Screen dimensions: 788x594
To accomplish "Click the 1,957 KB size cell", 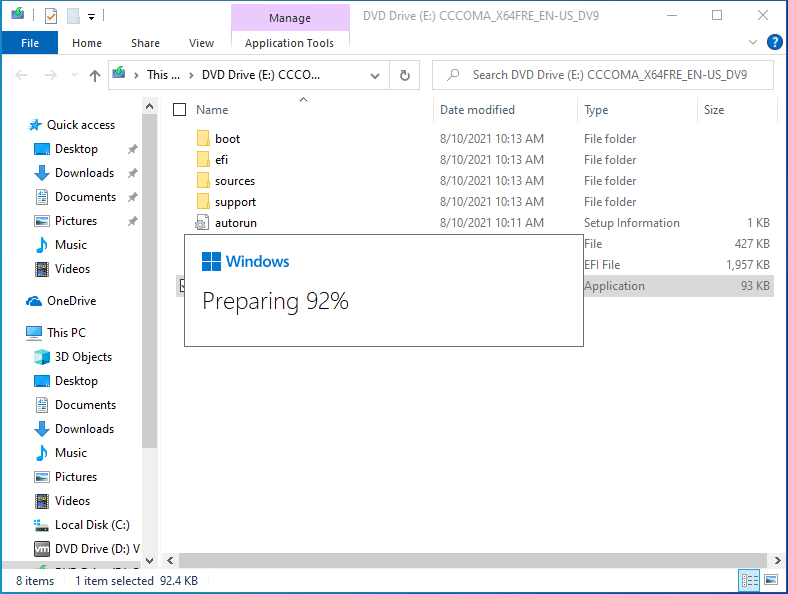I will (747, 265).
